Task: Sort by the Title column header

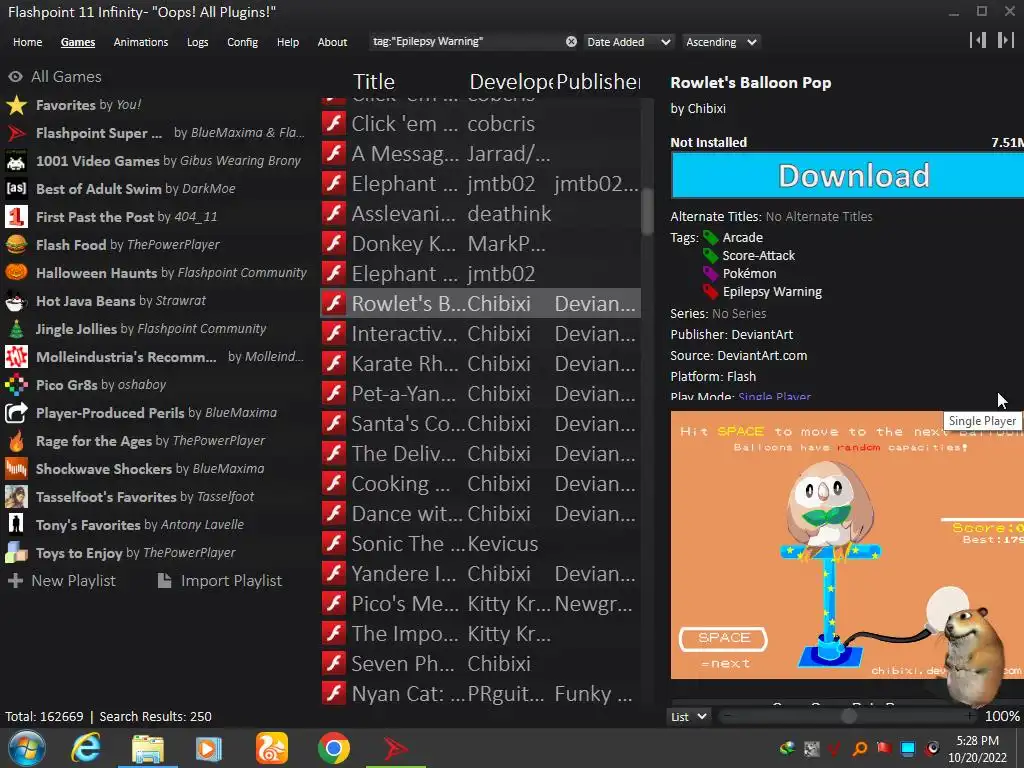Action: click(374, 82)
